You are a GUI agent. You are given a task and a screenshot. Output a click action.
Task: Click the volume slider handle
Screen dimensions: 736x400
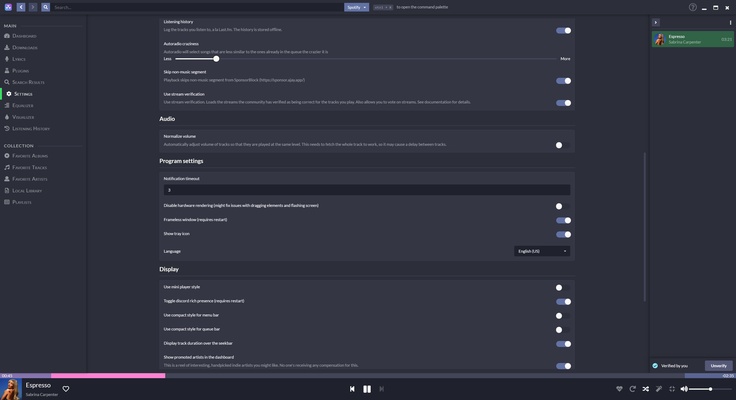coord(711,389)
